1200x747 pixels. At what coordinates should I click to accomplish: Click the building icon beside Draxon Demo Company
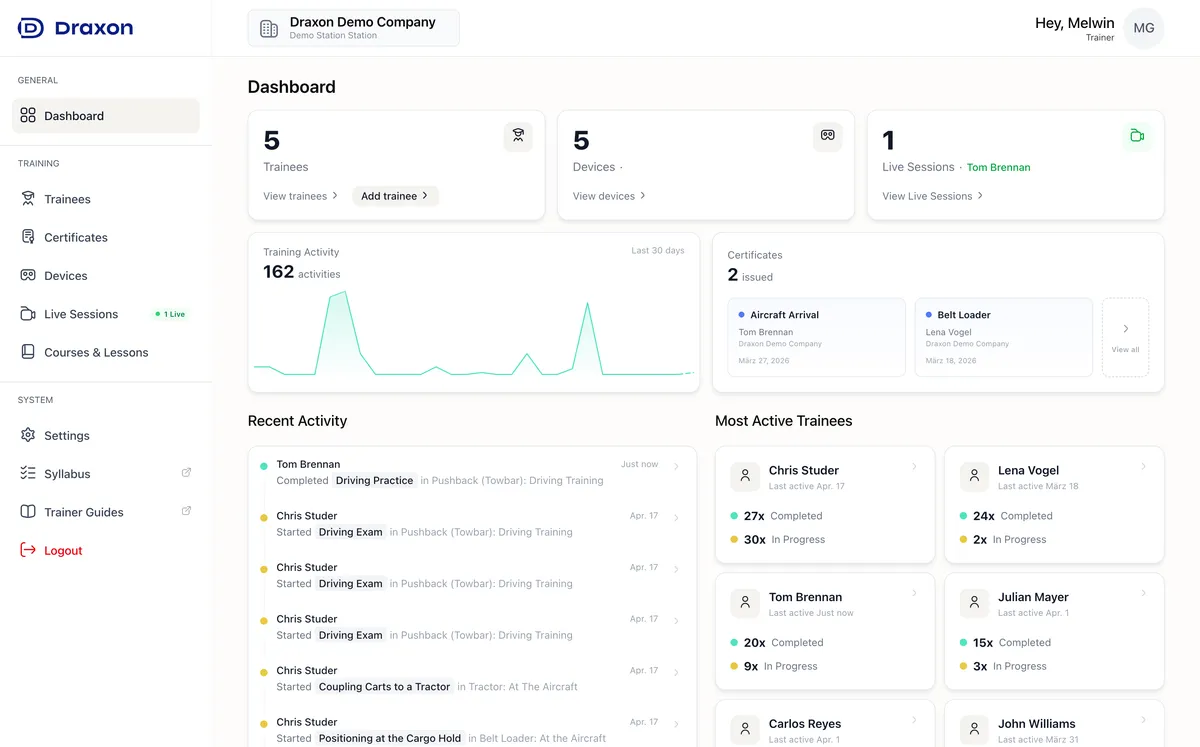pos(269,29)
